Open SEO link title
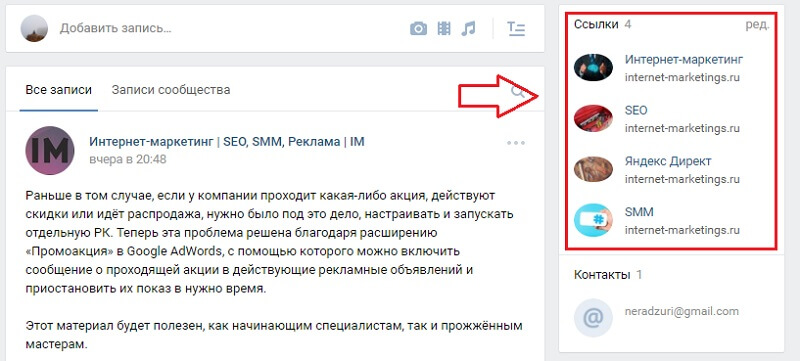 (636, 110)
